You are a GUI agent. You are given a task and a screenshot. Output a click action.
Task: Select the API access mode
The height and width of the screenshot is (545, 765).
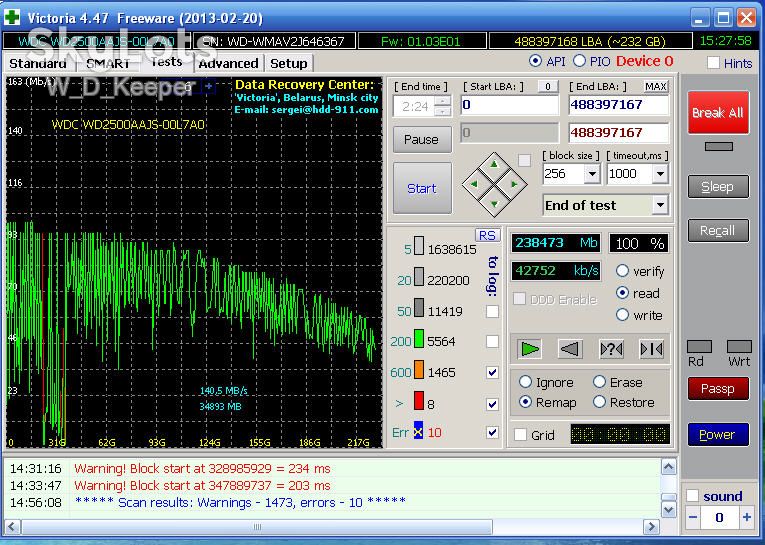pyautogui.click(x=535, y=61)
